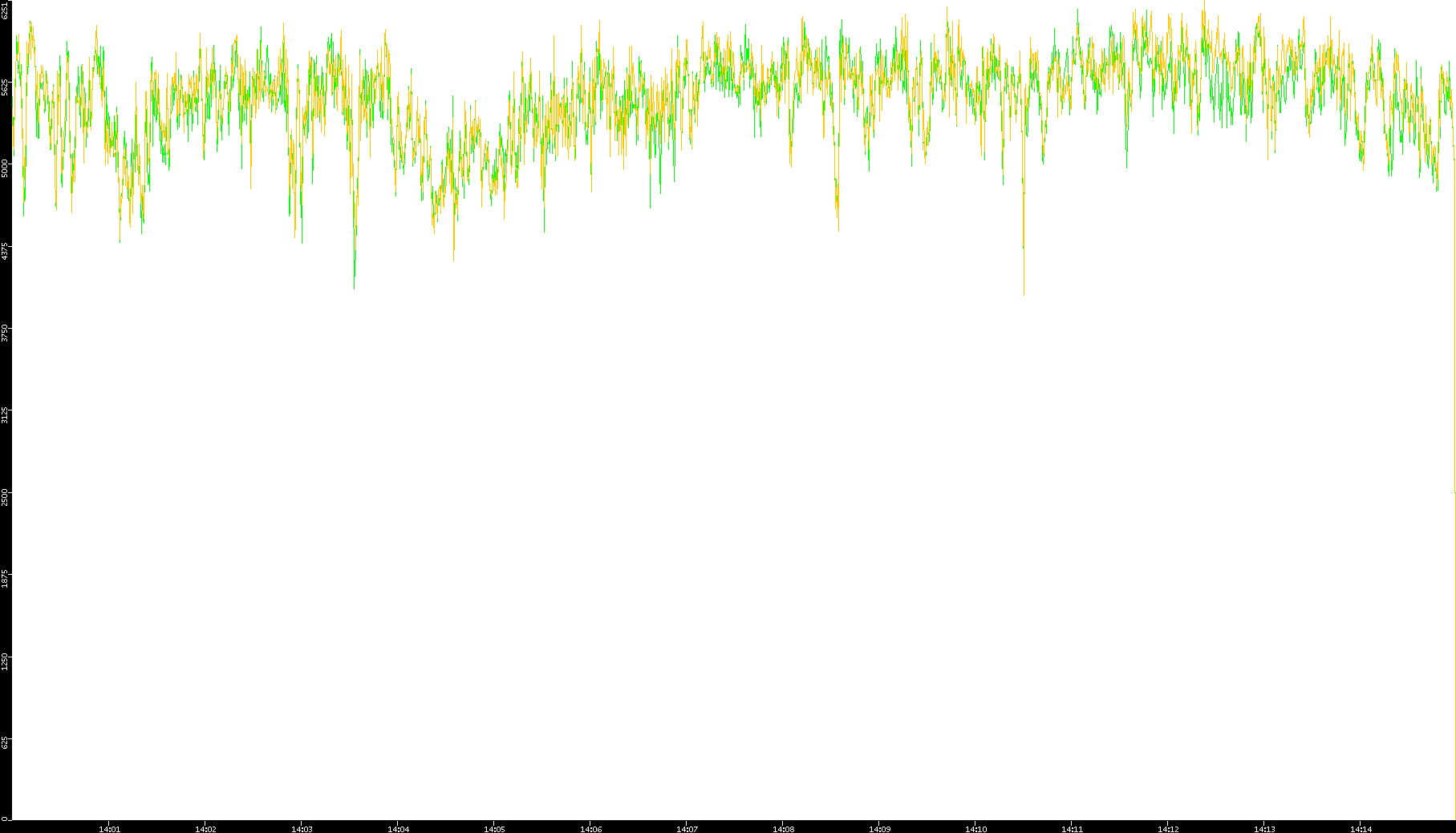Screen dimensions: 1456x833
Task: Select the 14:07 time marker
Action: tap(687, 829)
